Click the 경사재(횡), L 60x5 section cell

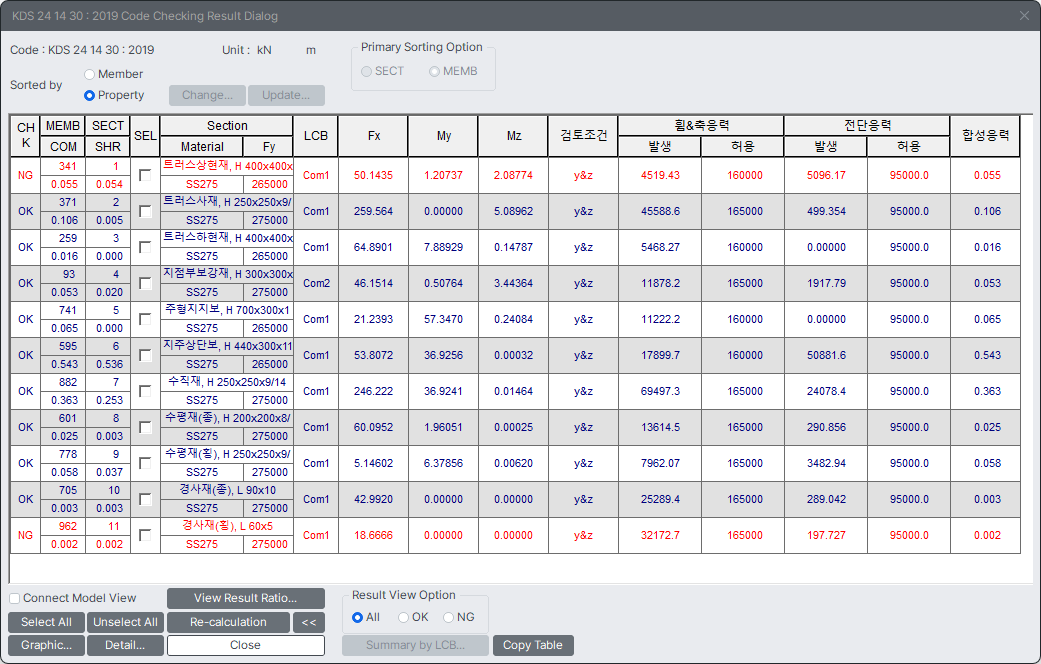pyautogui.click(x=227, y=526)
